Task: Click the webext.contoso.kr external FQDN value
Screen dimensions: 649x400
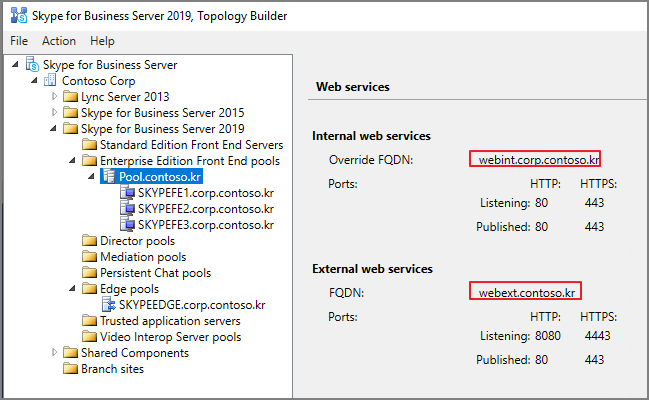Action: [527, 293]
